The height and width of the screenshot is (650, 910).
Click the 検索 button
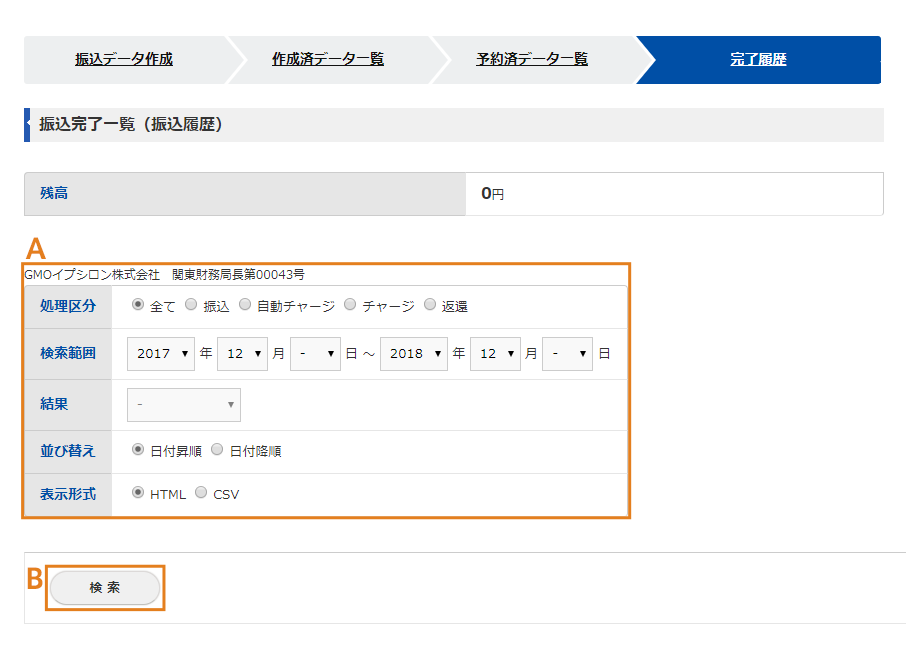105,588
